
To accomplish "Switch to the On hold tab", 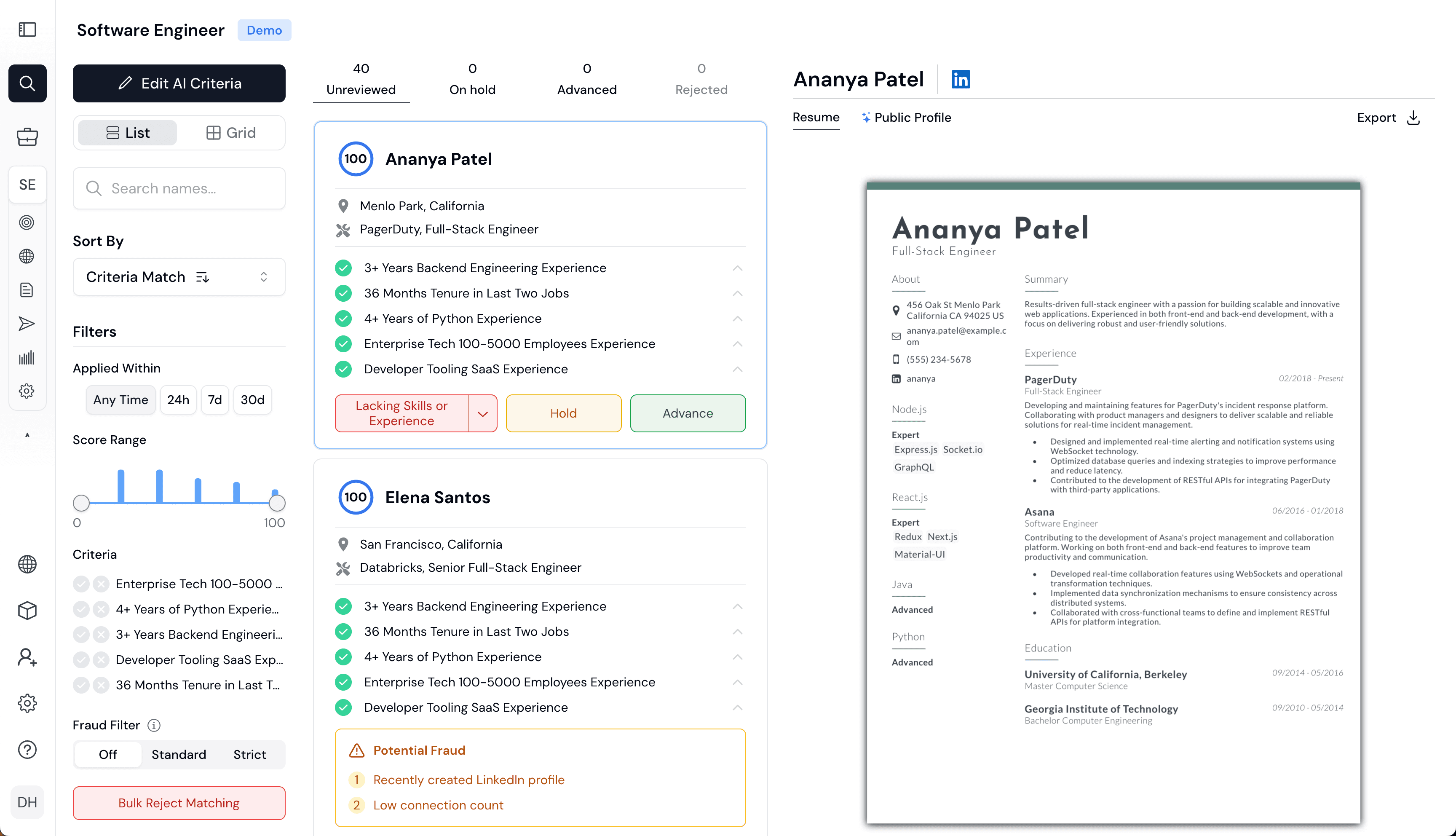I will 472,79.
